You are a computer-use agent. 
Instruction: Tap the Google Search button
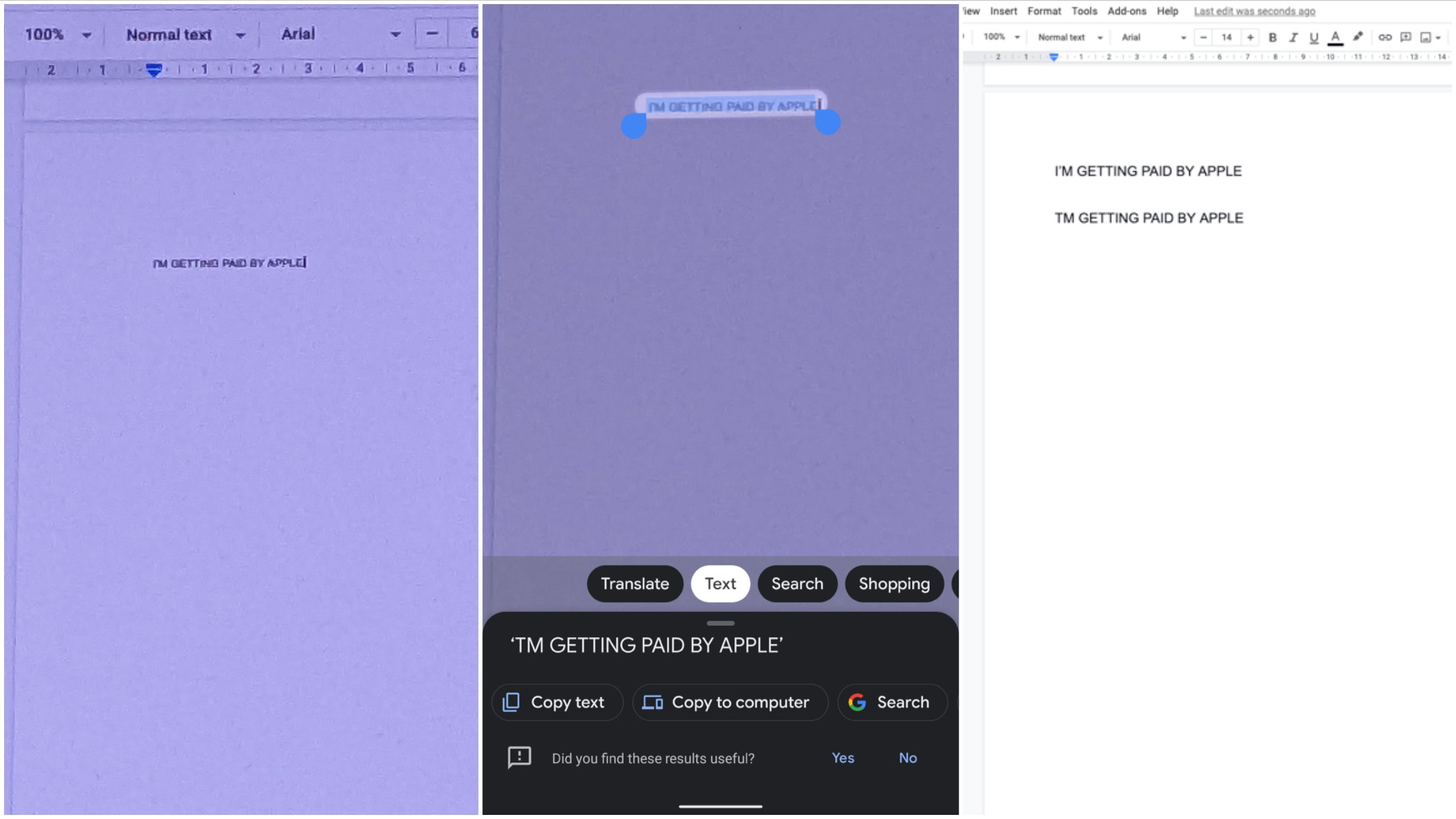(x=892, y=702)
